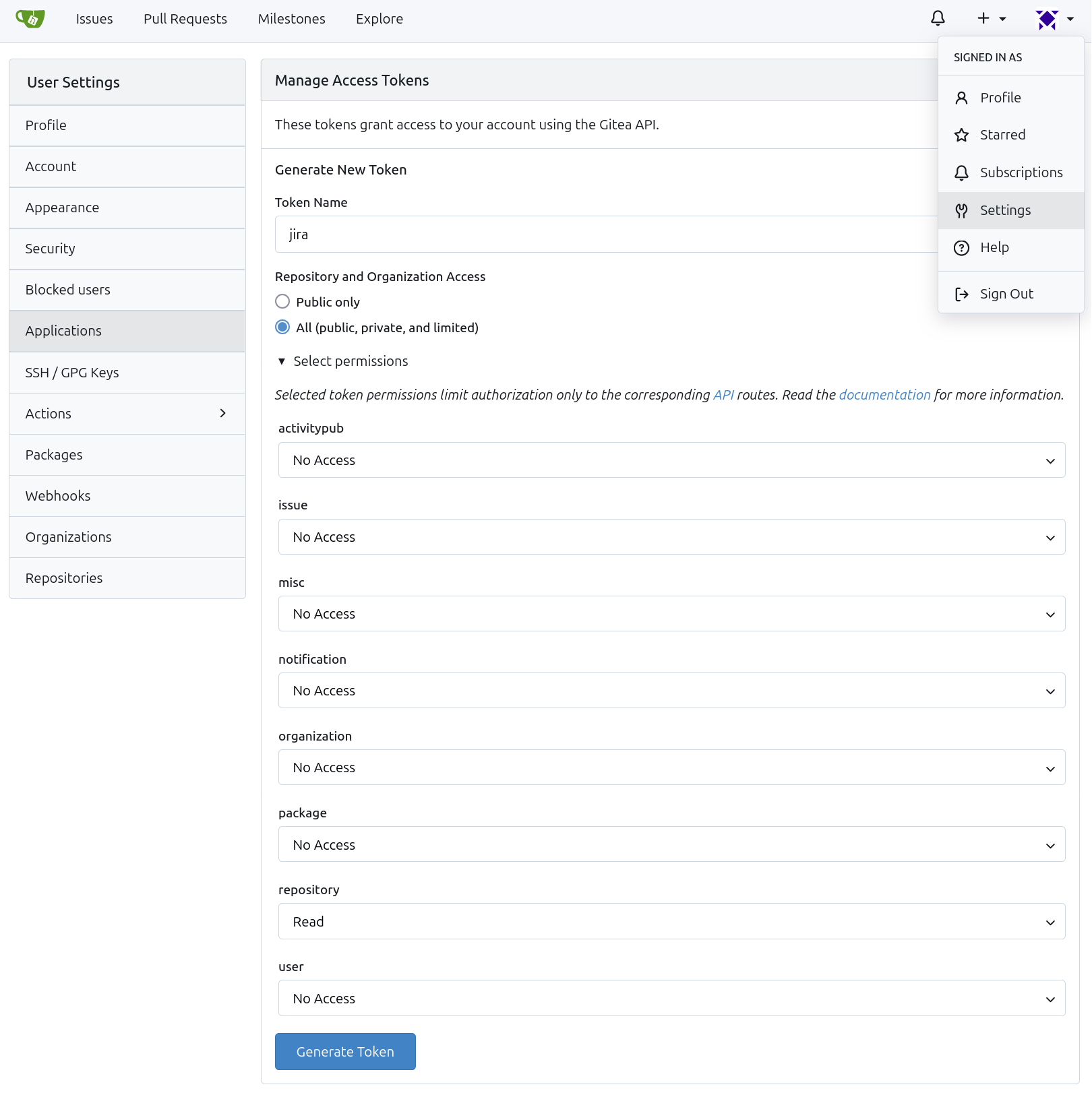Viewport: 1092px width, 1095px height.
Task: Open the notification access dropdown
Action: pos(671,691)
